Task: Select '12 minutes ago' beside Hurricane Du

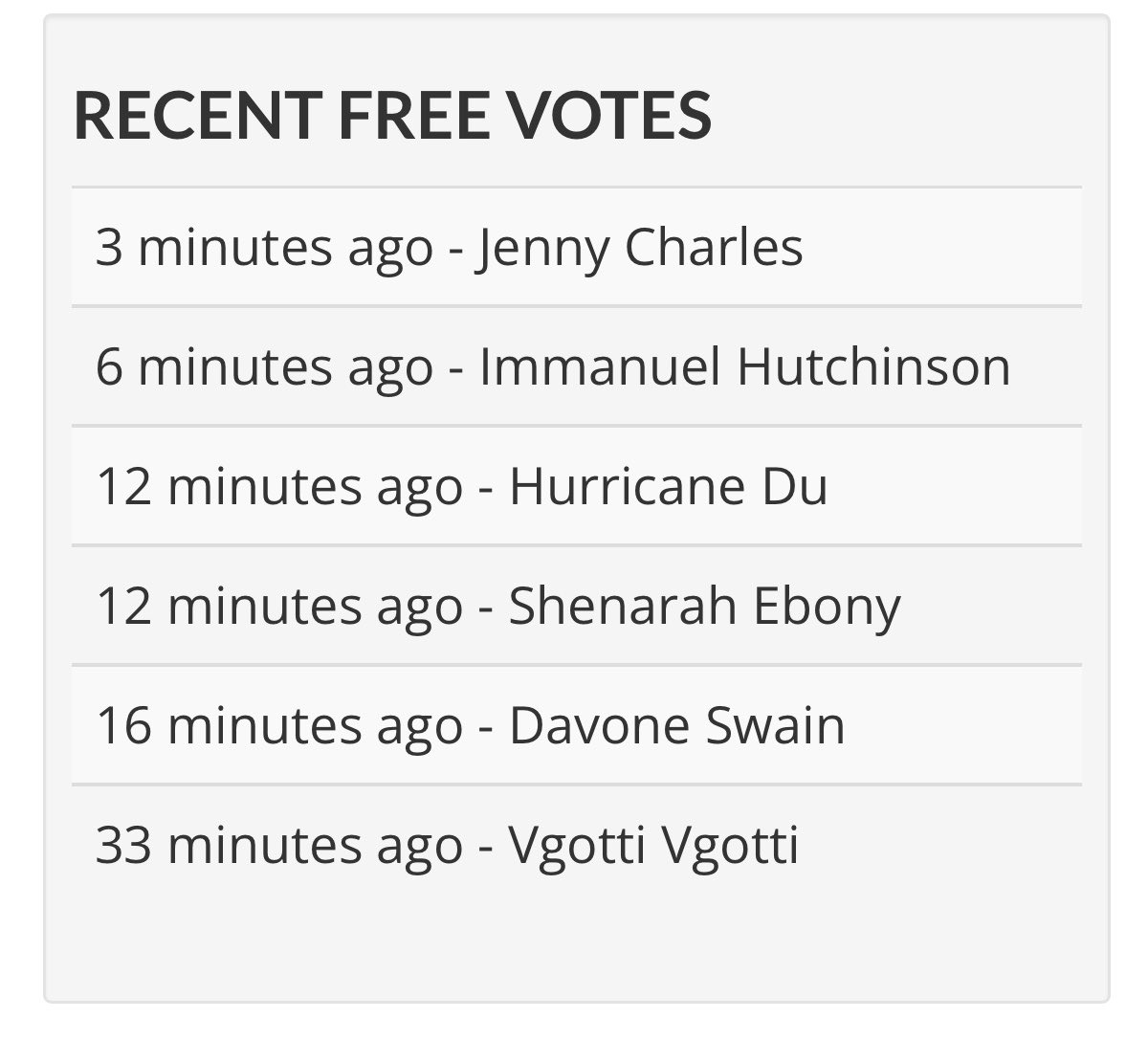Action: click(279, 488)
